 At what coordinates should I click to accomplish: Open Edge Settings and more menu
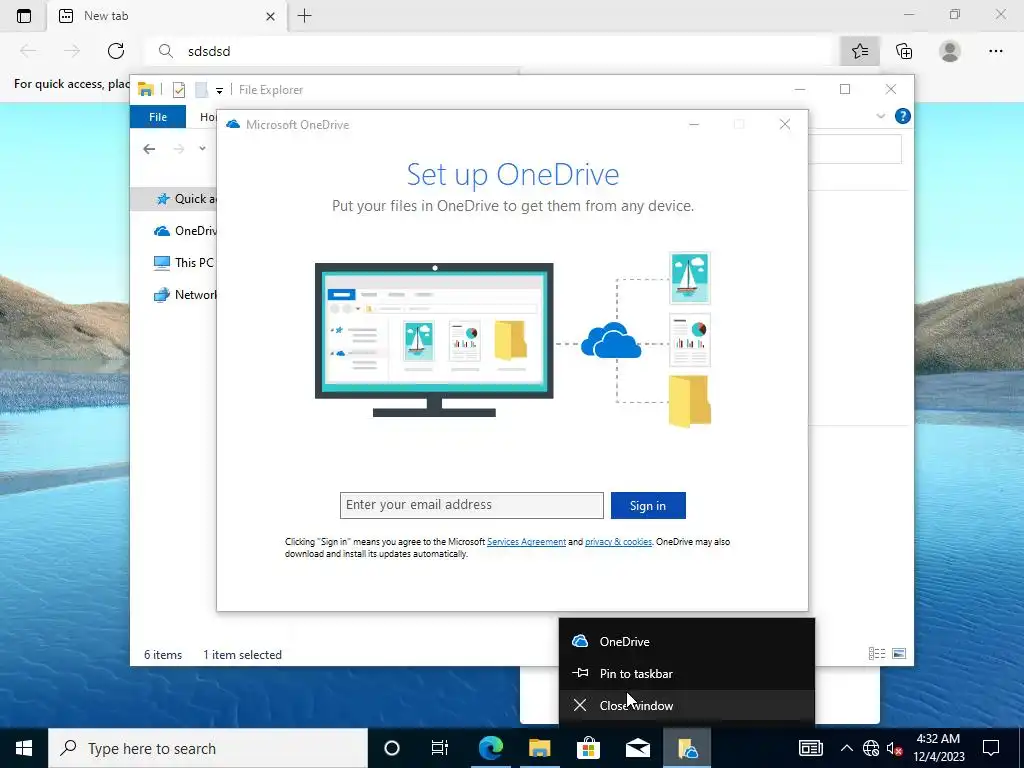(995, 51)
